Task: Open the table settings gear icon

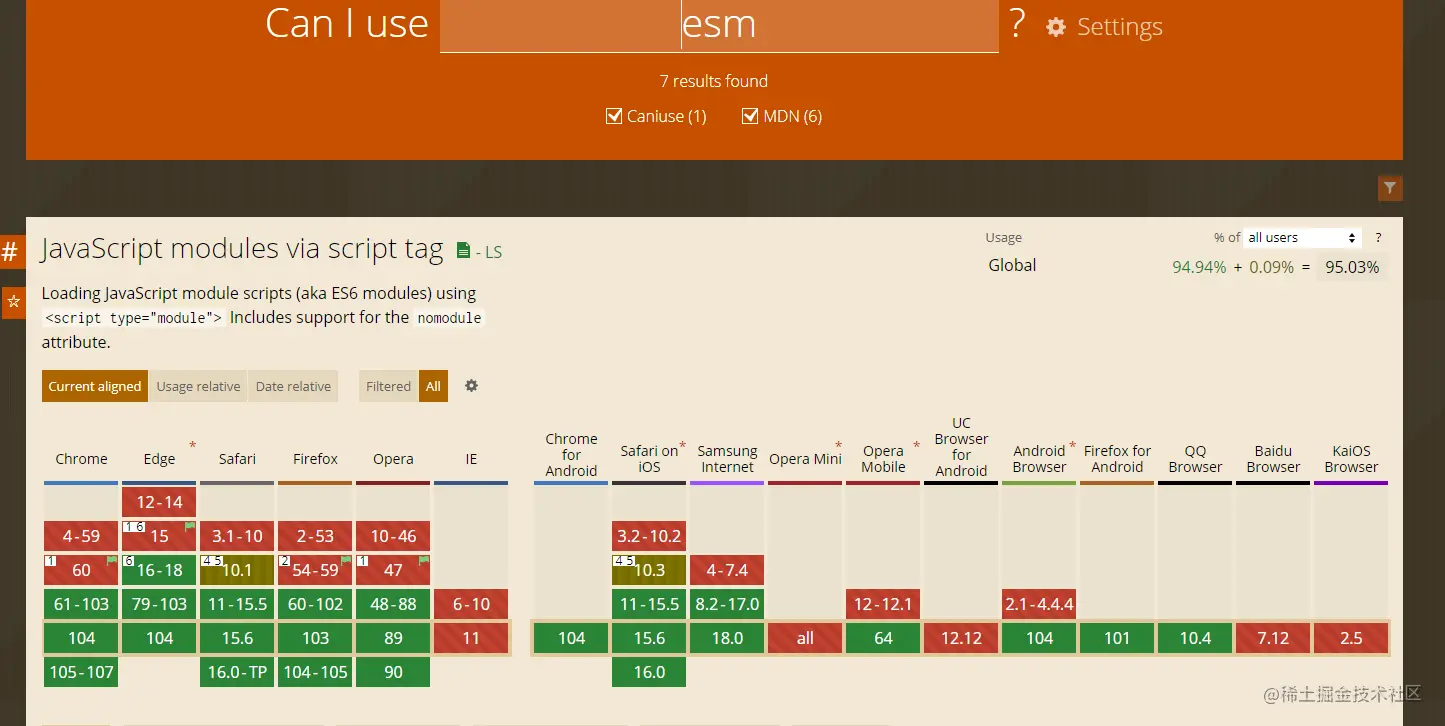Action: click(x=472, y=386)
